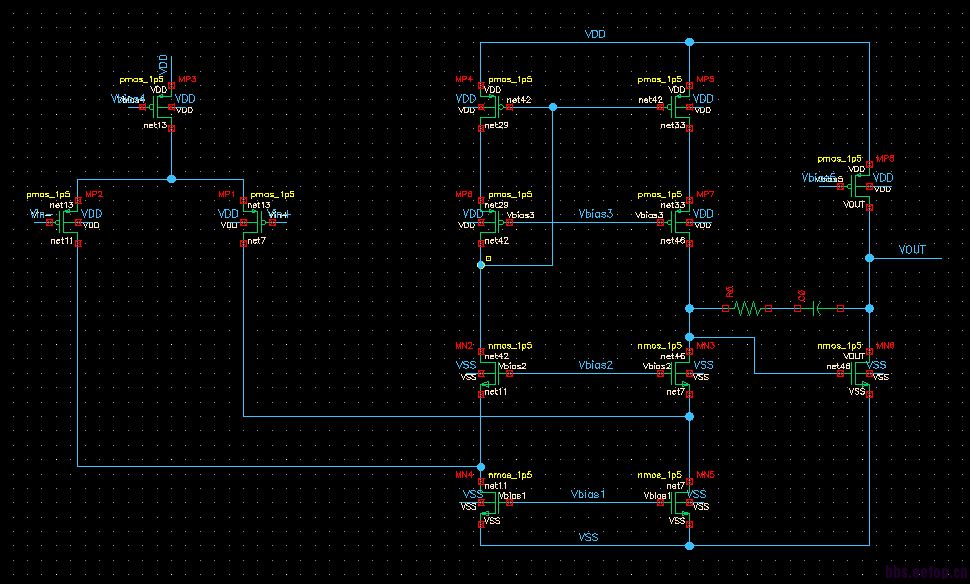Select the MN2 NMOS transistor symbol
This screenshot has height=584, width=970.
(494, 373)
